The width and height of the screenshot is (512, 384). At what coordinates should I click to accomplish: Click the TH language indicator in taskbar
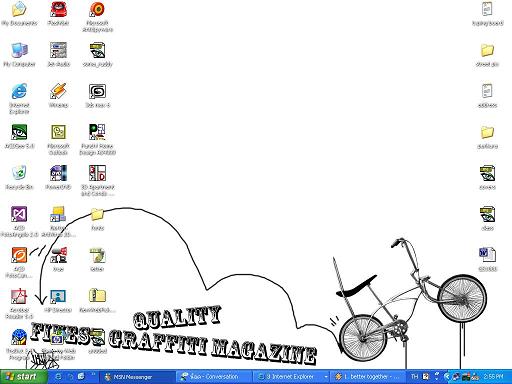pos(414,377)
